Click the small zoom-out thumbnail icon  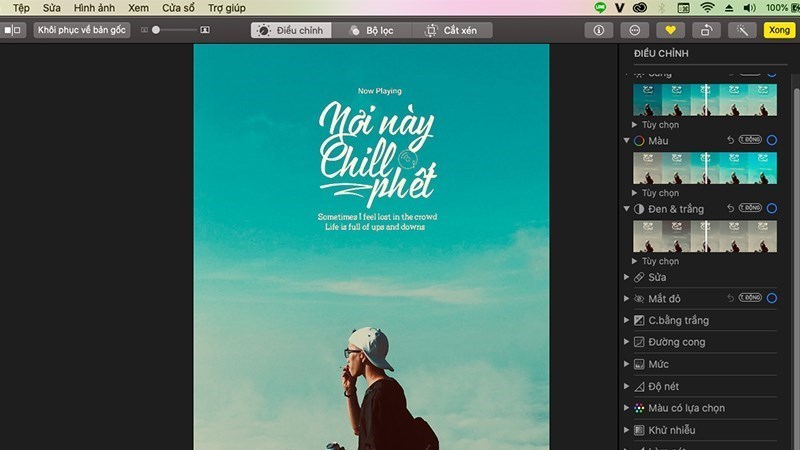pyautogui.click(x=144, y=30)
